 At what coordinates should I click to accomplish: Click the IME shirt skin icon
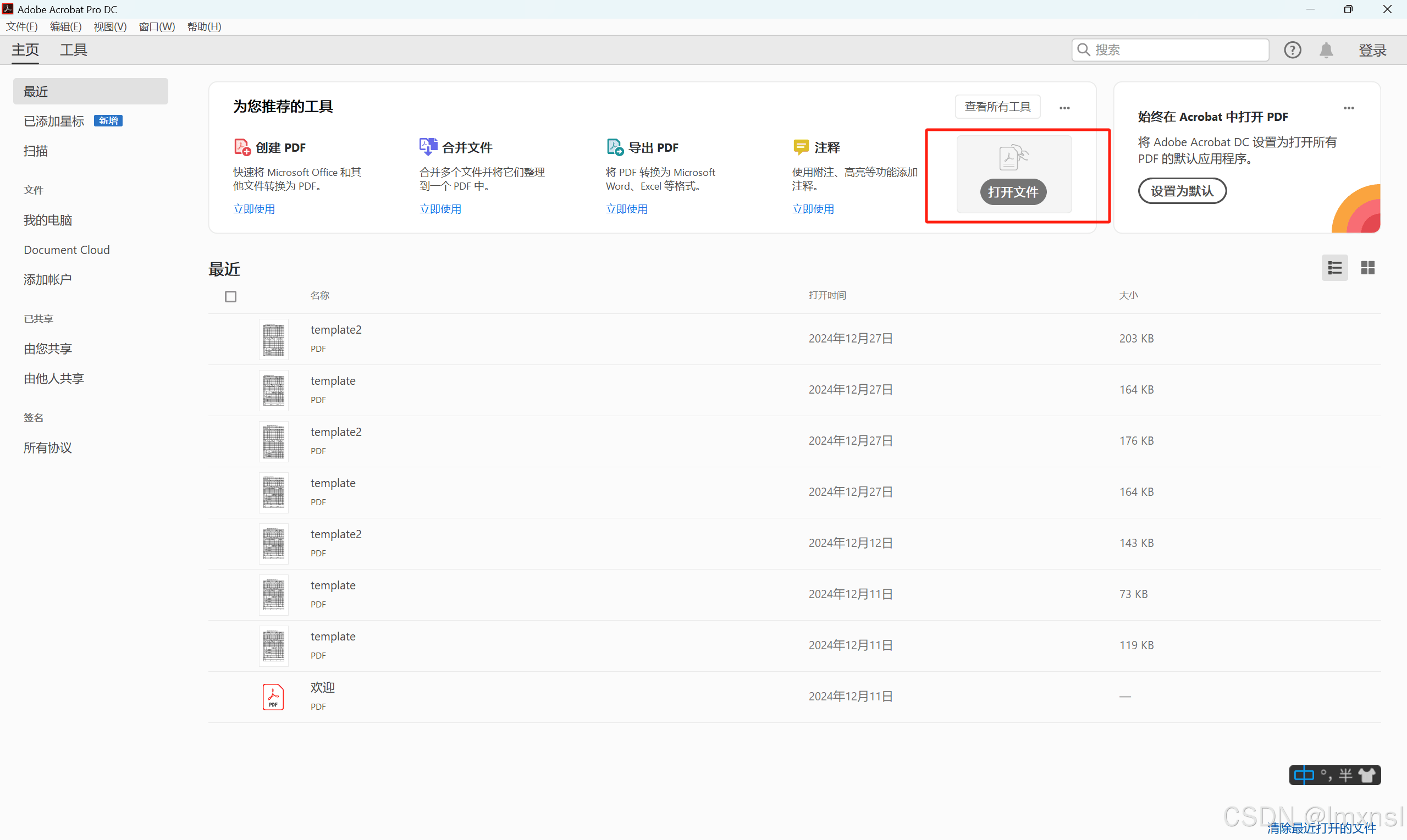click(1367, 775)
